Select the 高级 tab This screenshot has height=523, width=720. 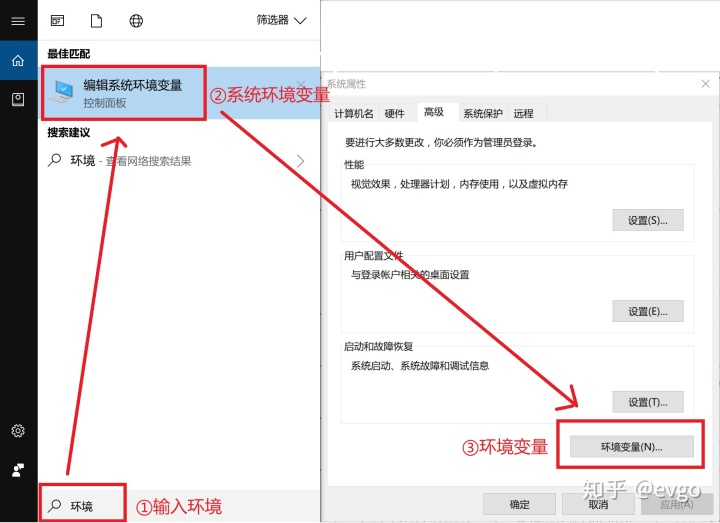tap(434, 112)
